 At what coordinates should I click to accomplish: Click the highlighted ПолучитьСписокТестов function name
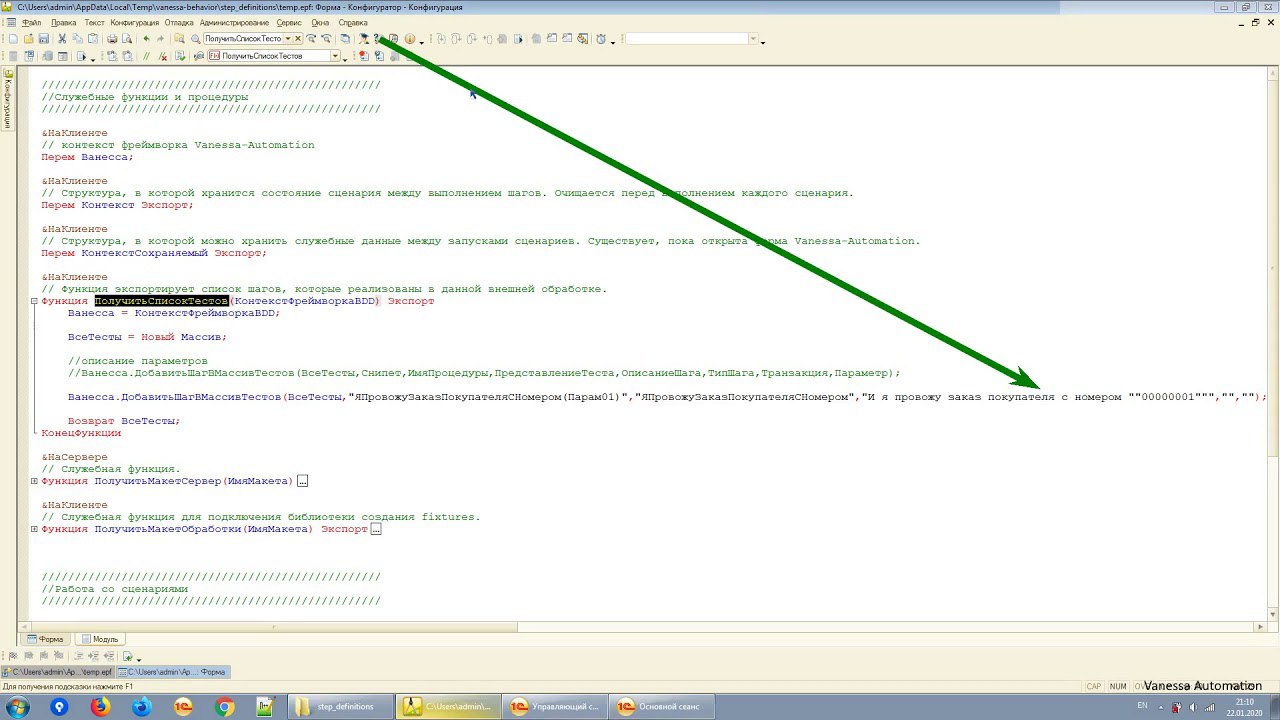161,301
